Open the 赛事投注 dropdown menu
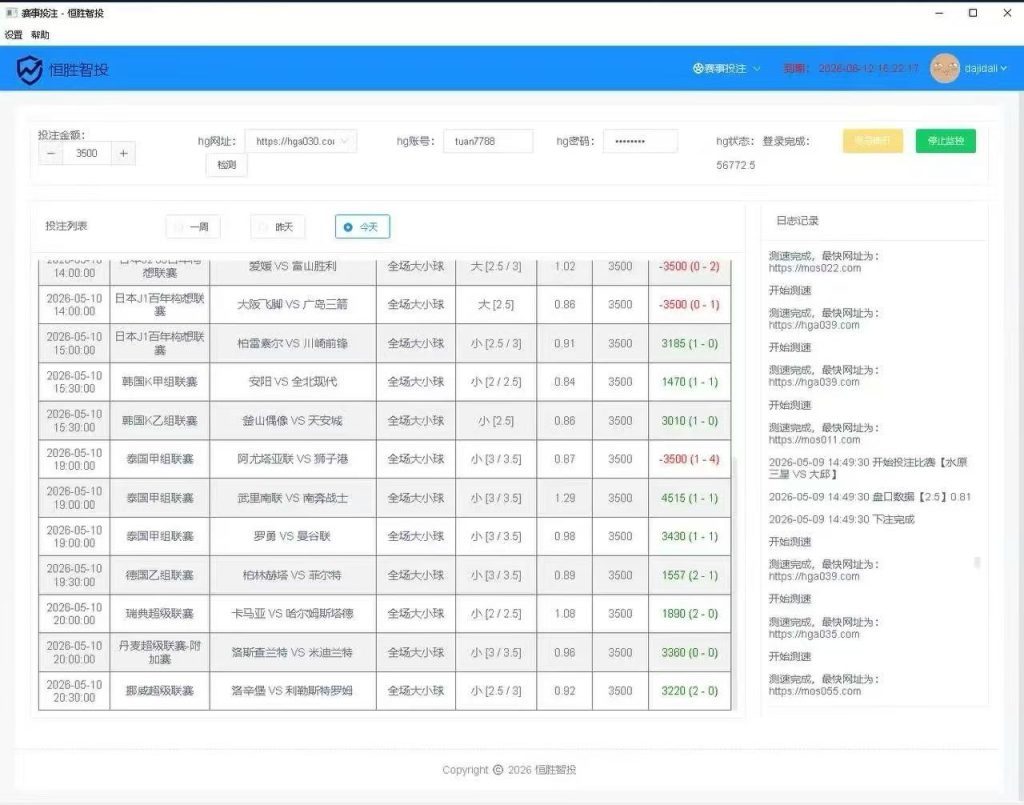Viewport: 1024px width, 805px height. (727, 68)
